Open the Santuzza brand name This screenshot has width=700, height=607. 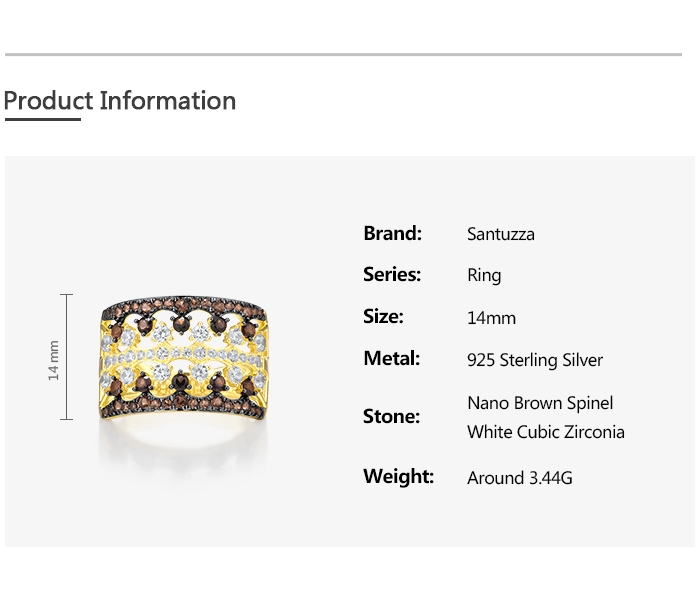(500, 234)
